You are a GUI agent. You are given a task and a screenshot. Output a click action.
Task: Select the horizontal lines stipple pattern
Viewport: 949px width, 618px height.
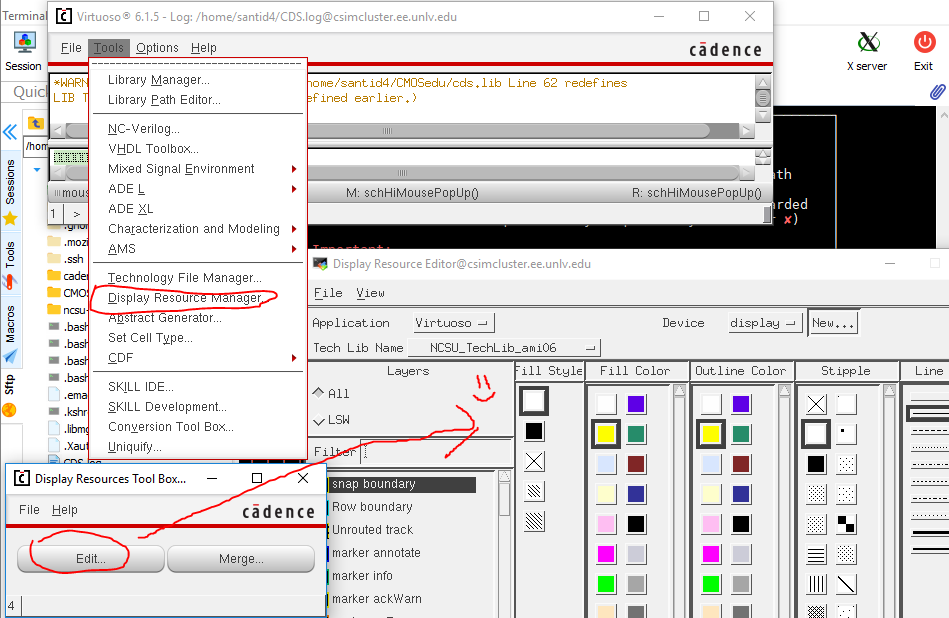pos(816,554)
